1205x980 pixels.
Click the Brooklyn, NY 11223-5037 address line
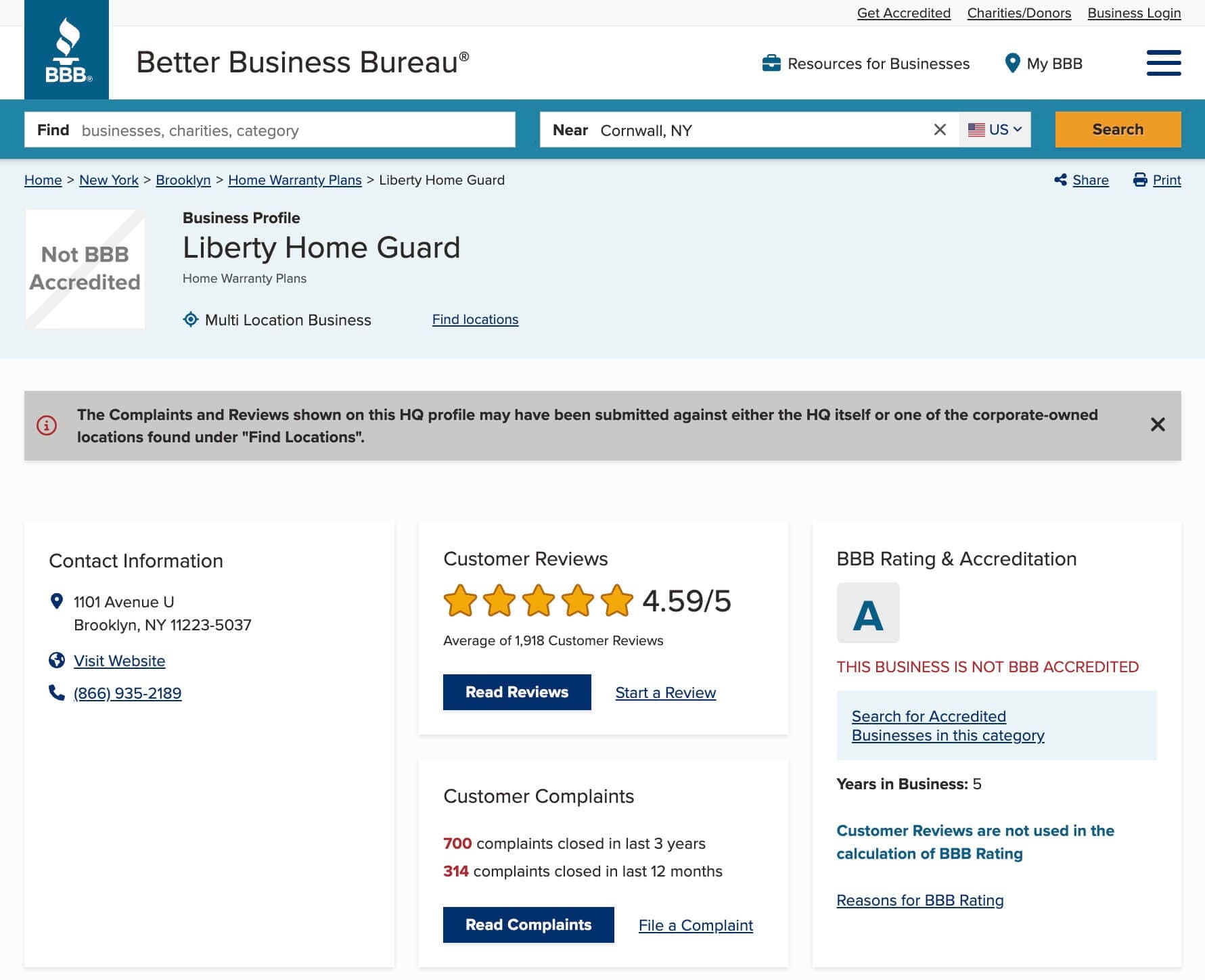click(x=162, y=625)
